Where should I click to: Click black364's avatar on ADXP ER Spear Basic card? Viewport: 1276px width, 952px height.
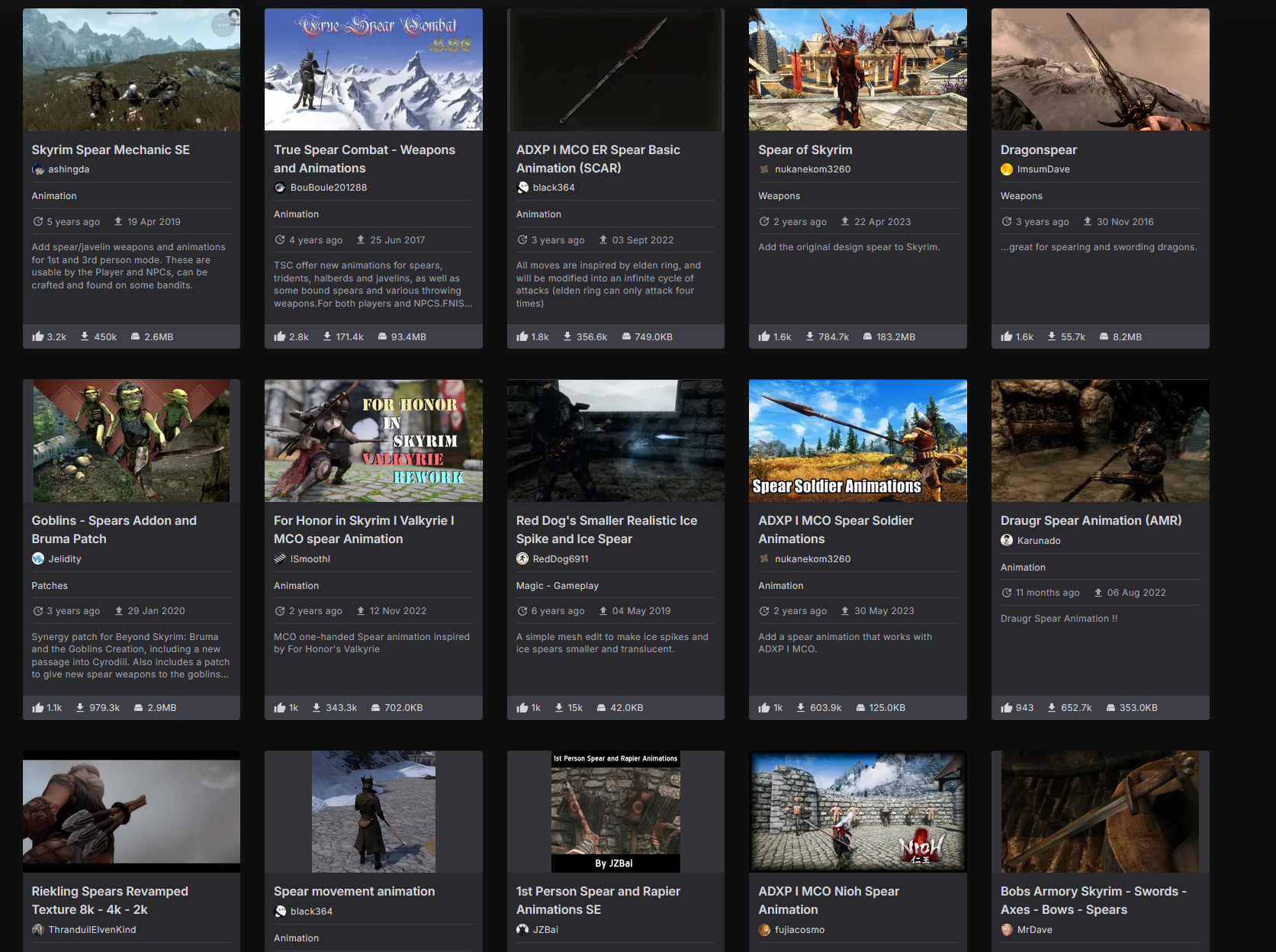pos(522,188)
